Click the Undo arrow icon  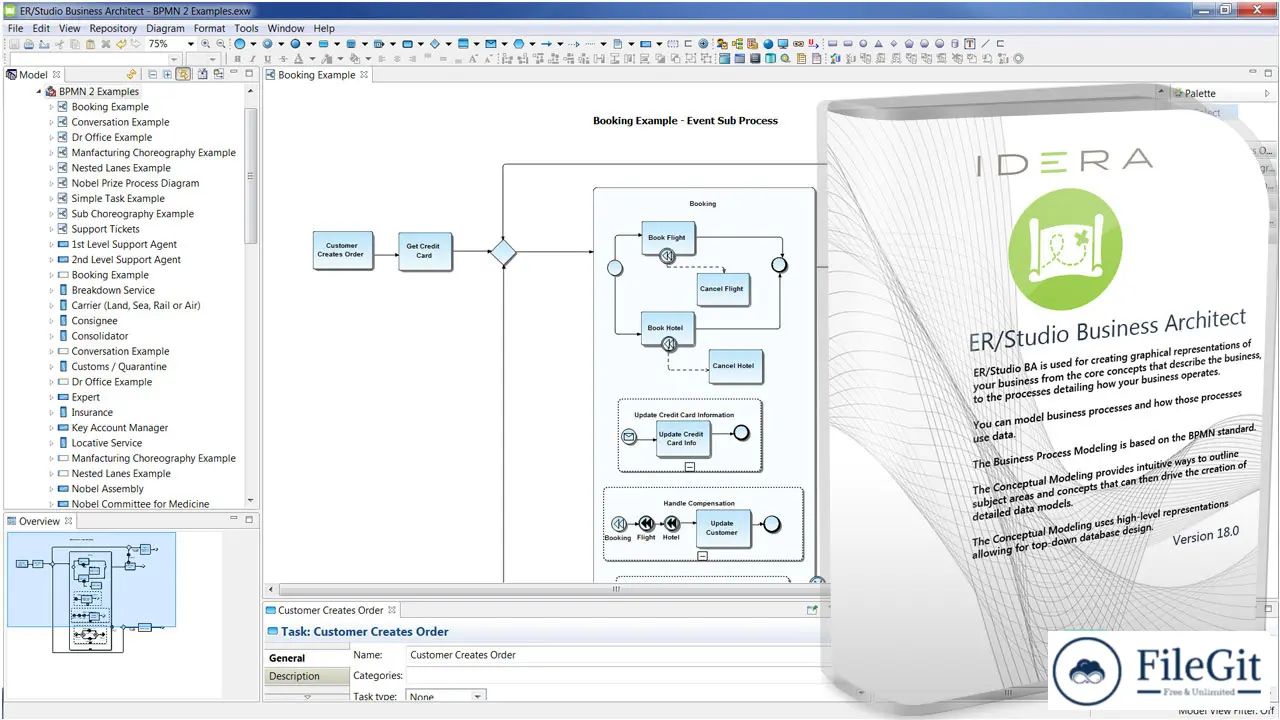tap(121, 44)
